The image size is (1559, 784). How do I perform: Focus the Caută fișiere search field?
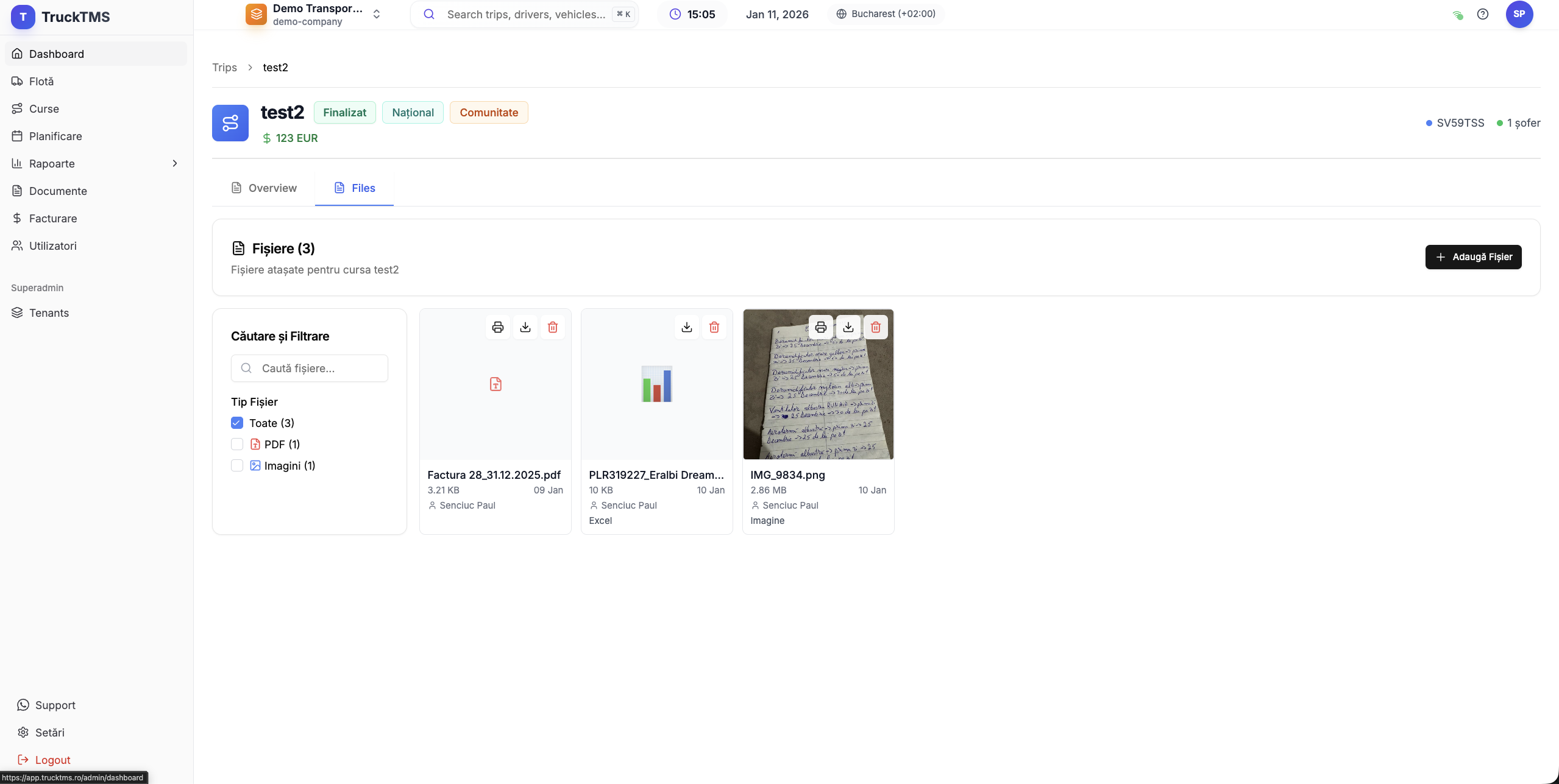pos(317,369)
